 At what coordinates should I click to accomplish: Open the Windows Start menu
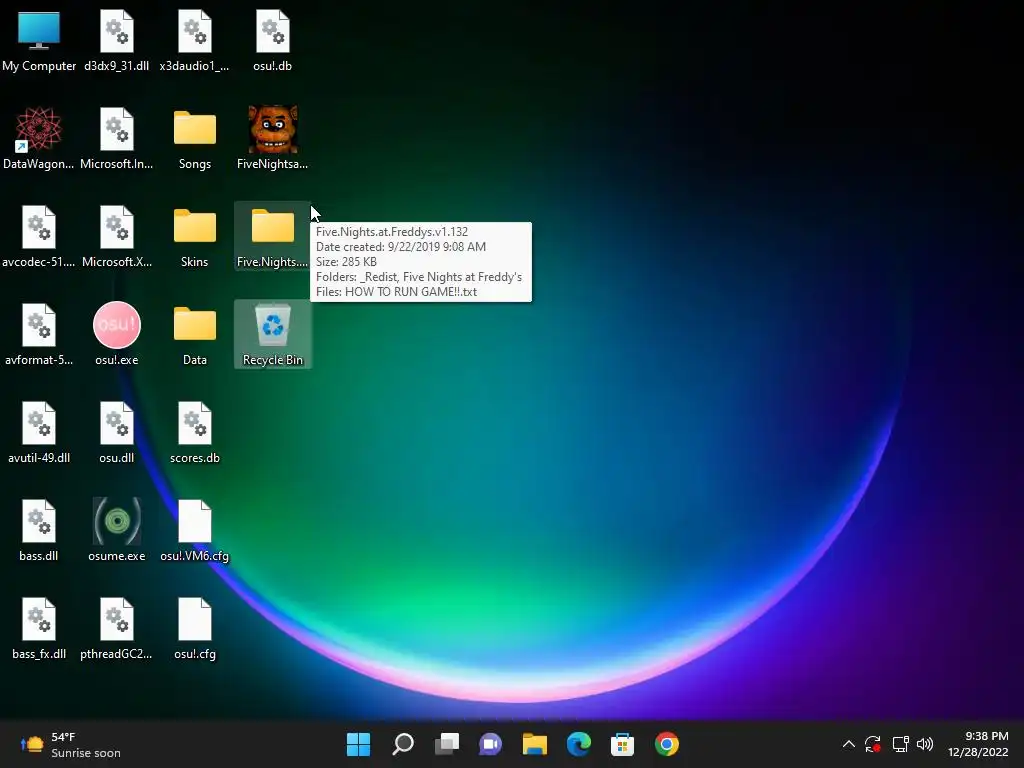tap(359, 744)
